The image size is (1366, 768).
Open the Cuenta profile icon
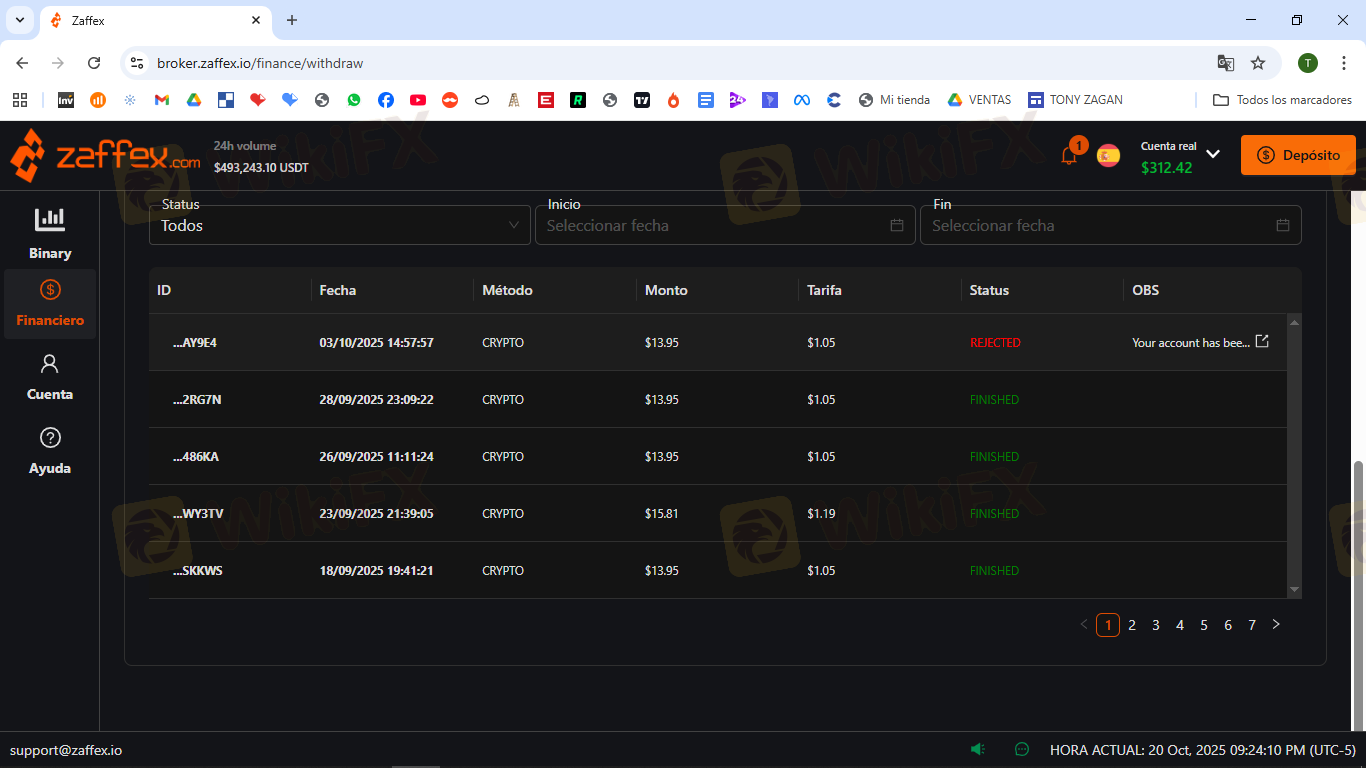pos(50,364)
